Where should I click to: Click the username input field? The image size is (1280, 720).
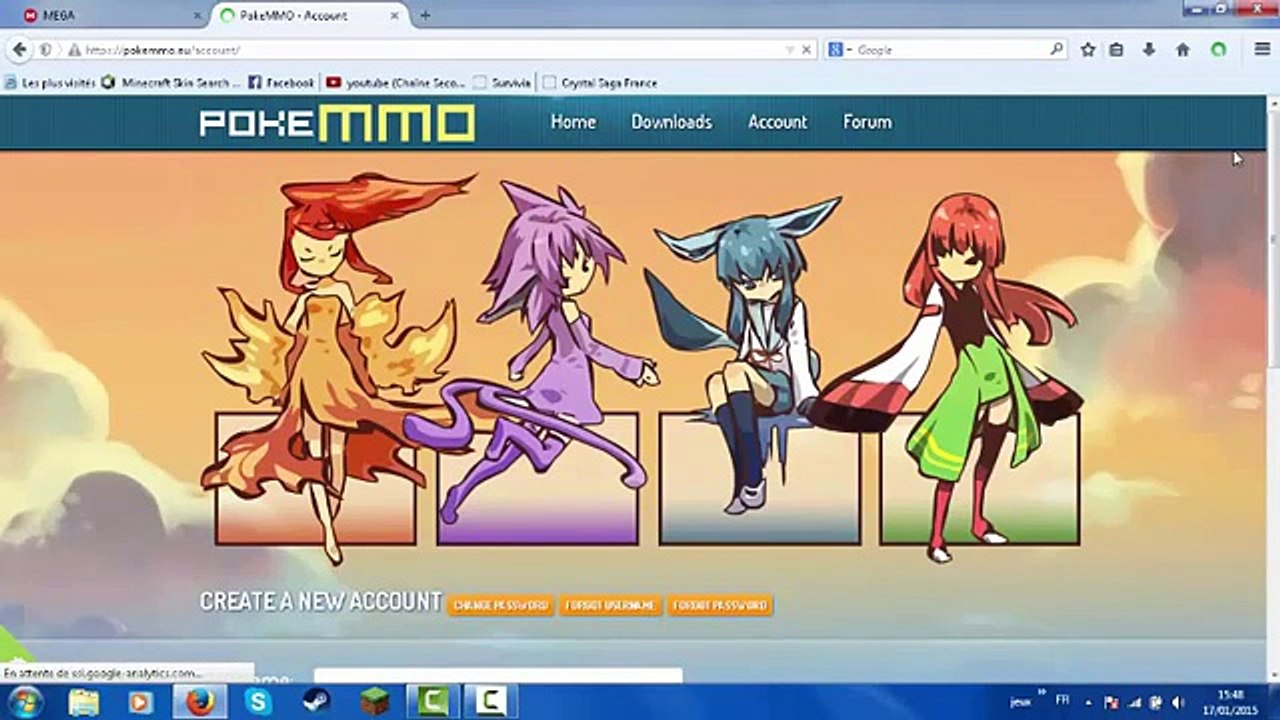(498, 677)
